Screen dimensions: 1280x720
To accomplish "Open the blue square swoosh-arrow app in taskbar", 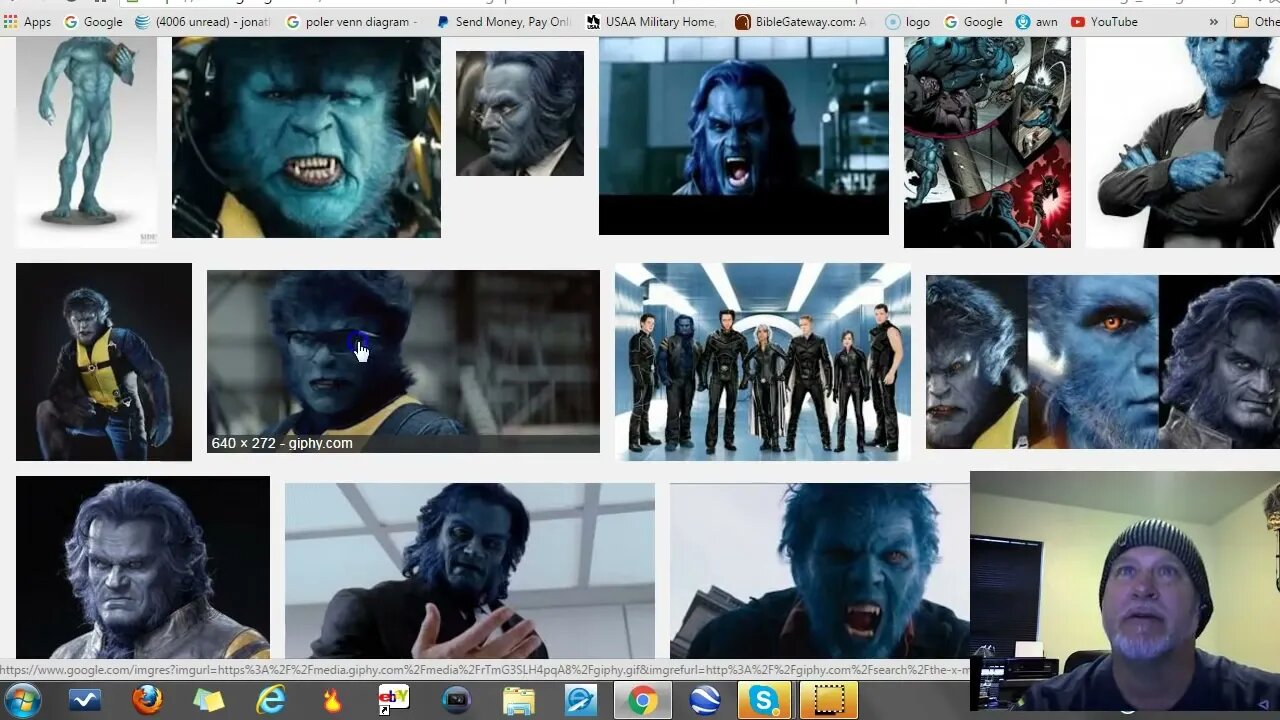I will (580, 700).
